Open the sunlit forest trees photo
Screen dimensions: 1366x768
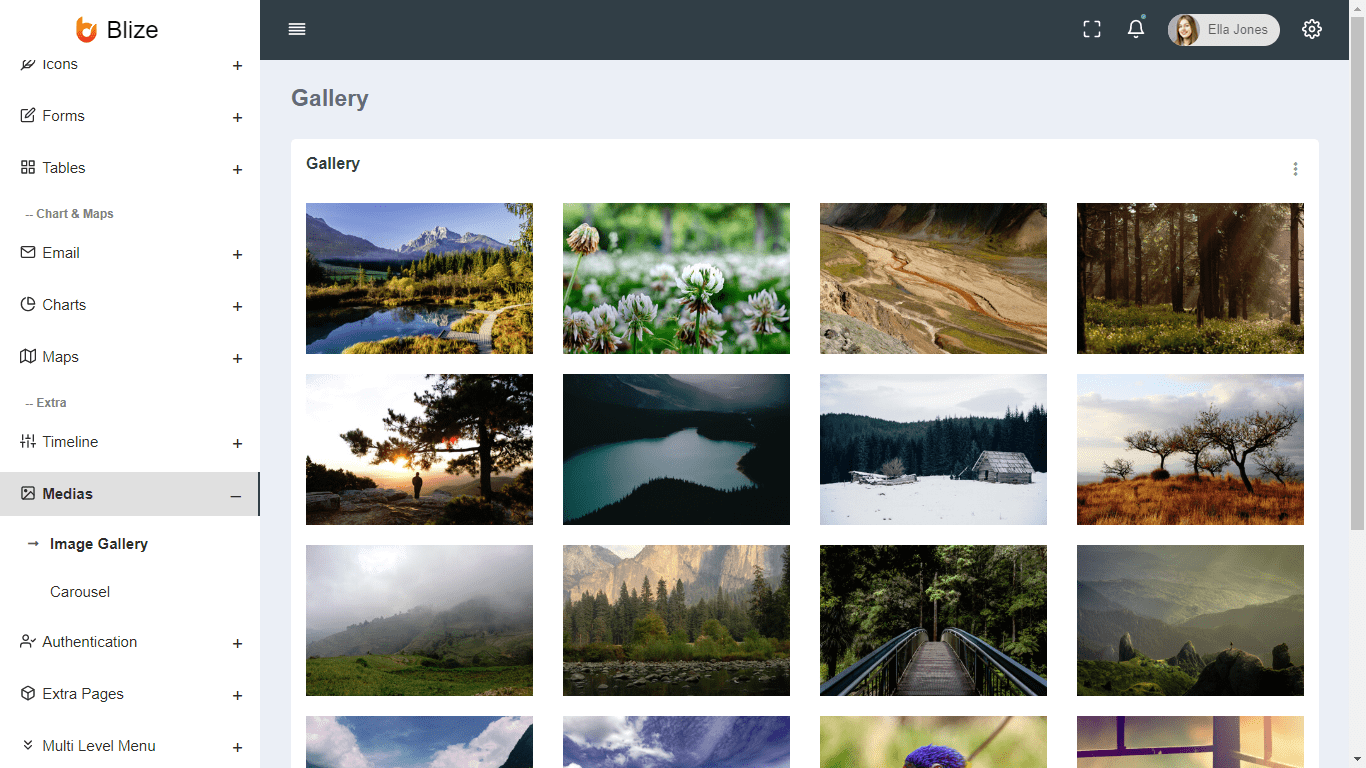point(1190,278)
